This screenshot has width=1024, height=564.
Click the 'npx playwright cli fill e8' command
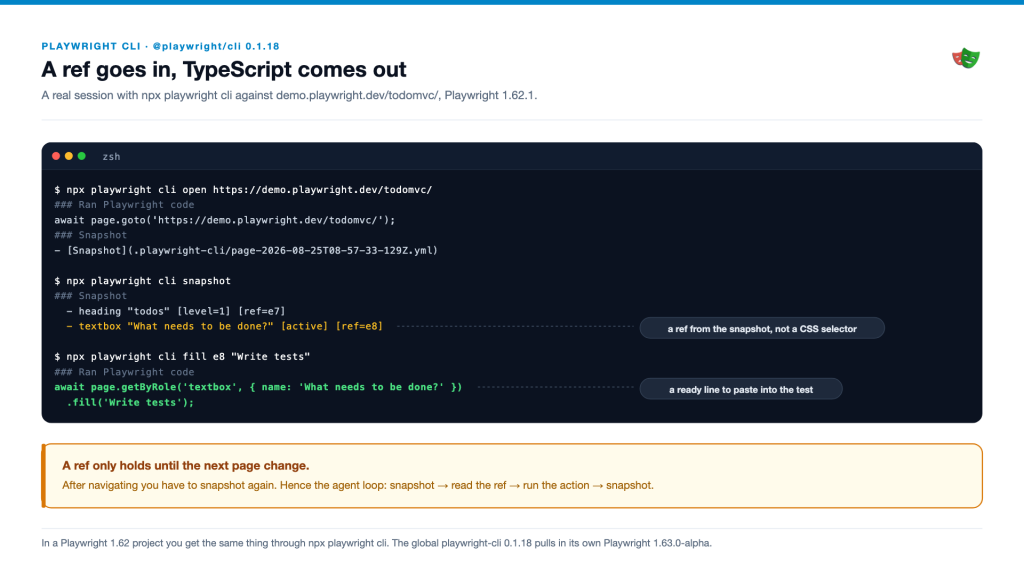coord(182,357)
